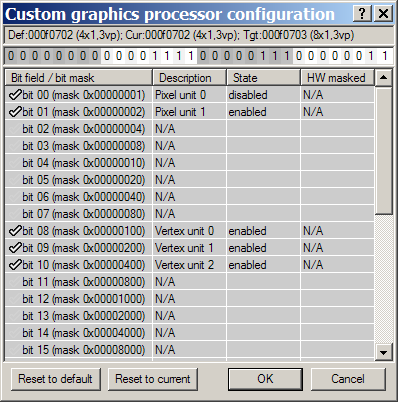398x402 pixels.
Task: Click the HW masked column header
Action: (337, 78)
